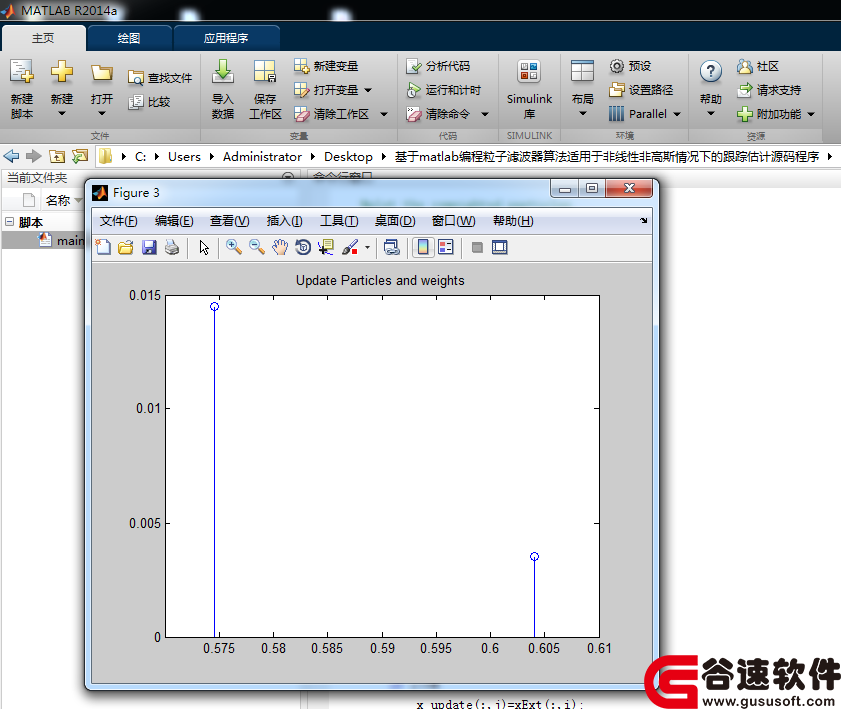Toggle the Data Cursor tool
The height and width of the screenshot is (709, 841).
point(326,247)
